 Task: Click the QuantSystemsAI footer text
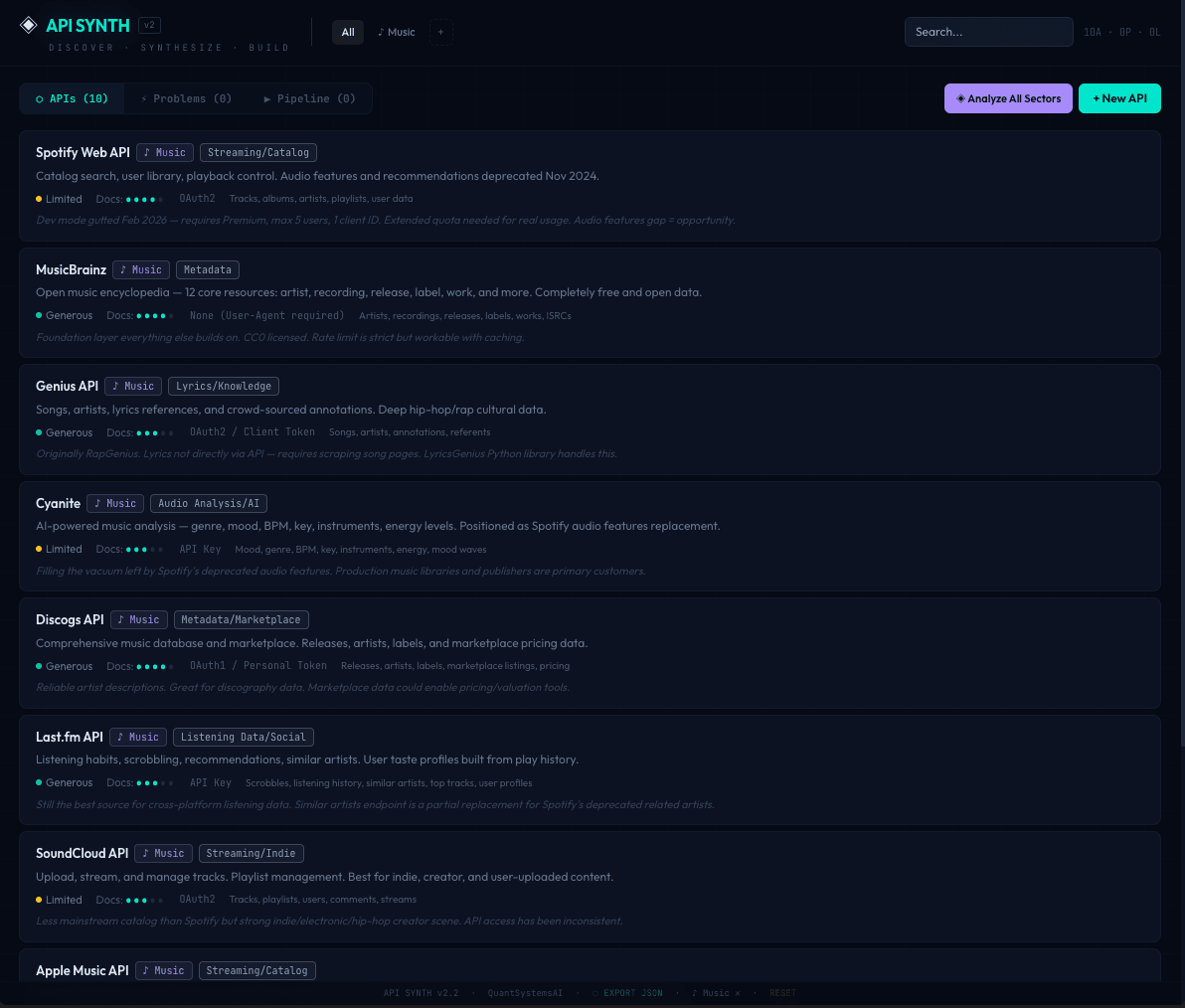(525, 993)
